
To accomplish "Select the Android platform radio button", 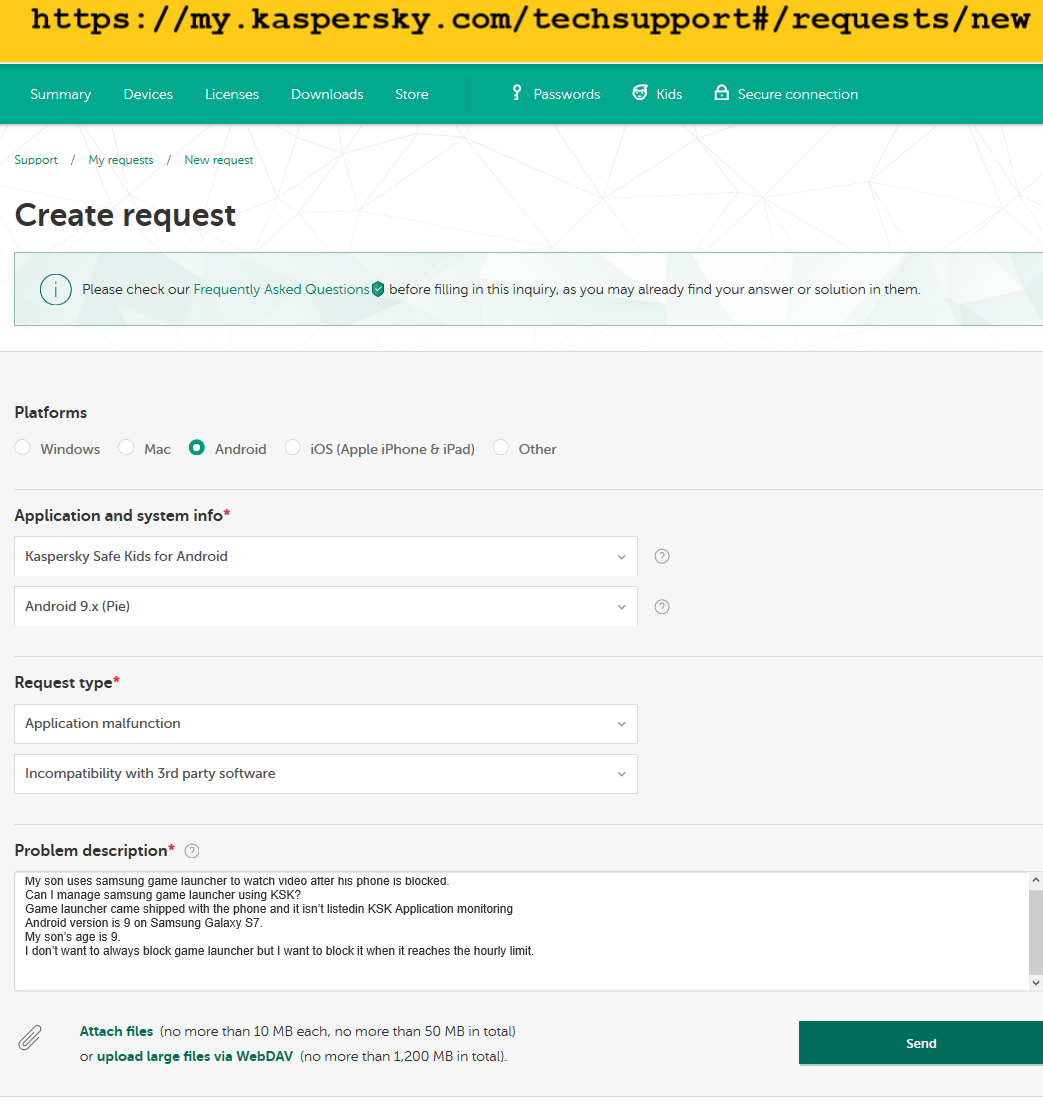I will (x=197, y=447).
